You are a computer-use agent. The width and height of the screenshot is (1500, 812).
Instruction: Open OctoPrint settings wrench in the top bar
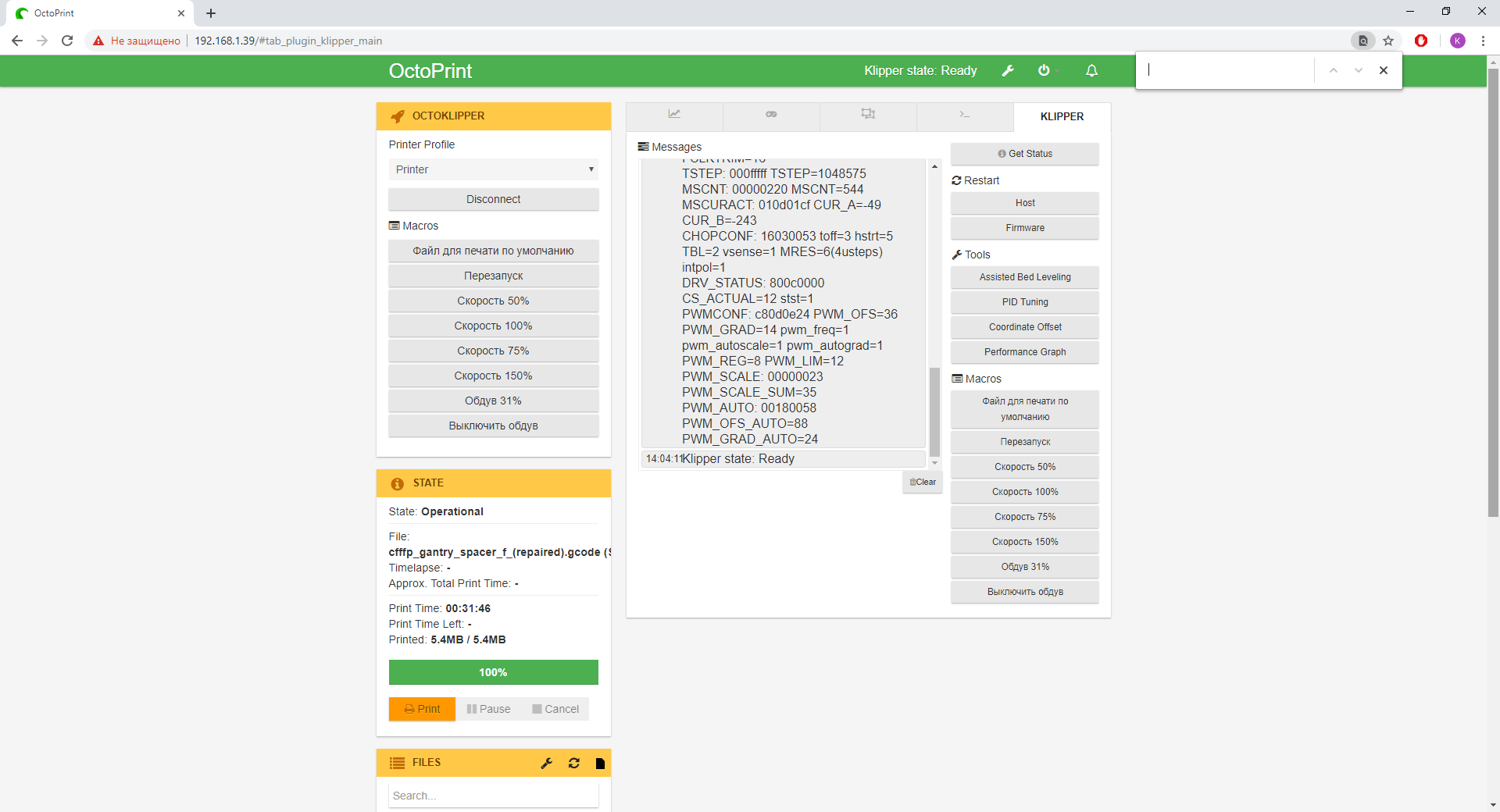(x=1008, y=71)
